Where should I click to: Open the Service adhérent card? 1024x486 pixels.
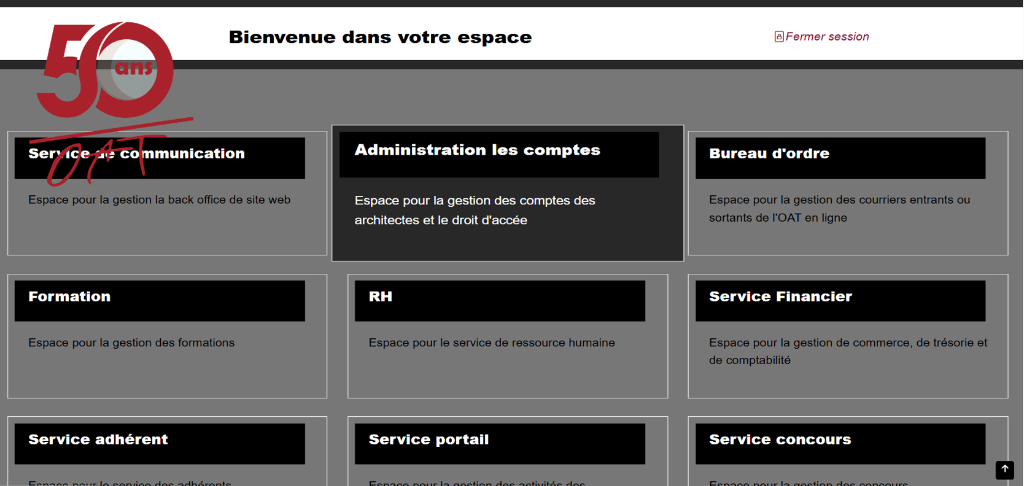click(x=98, y=440)
